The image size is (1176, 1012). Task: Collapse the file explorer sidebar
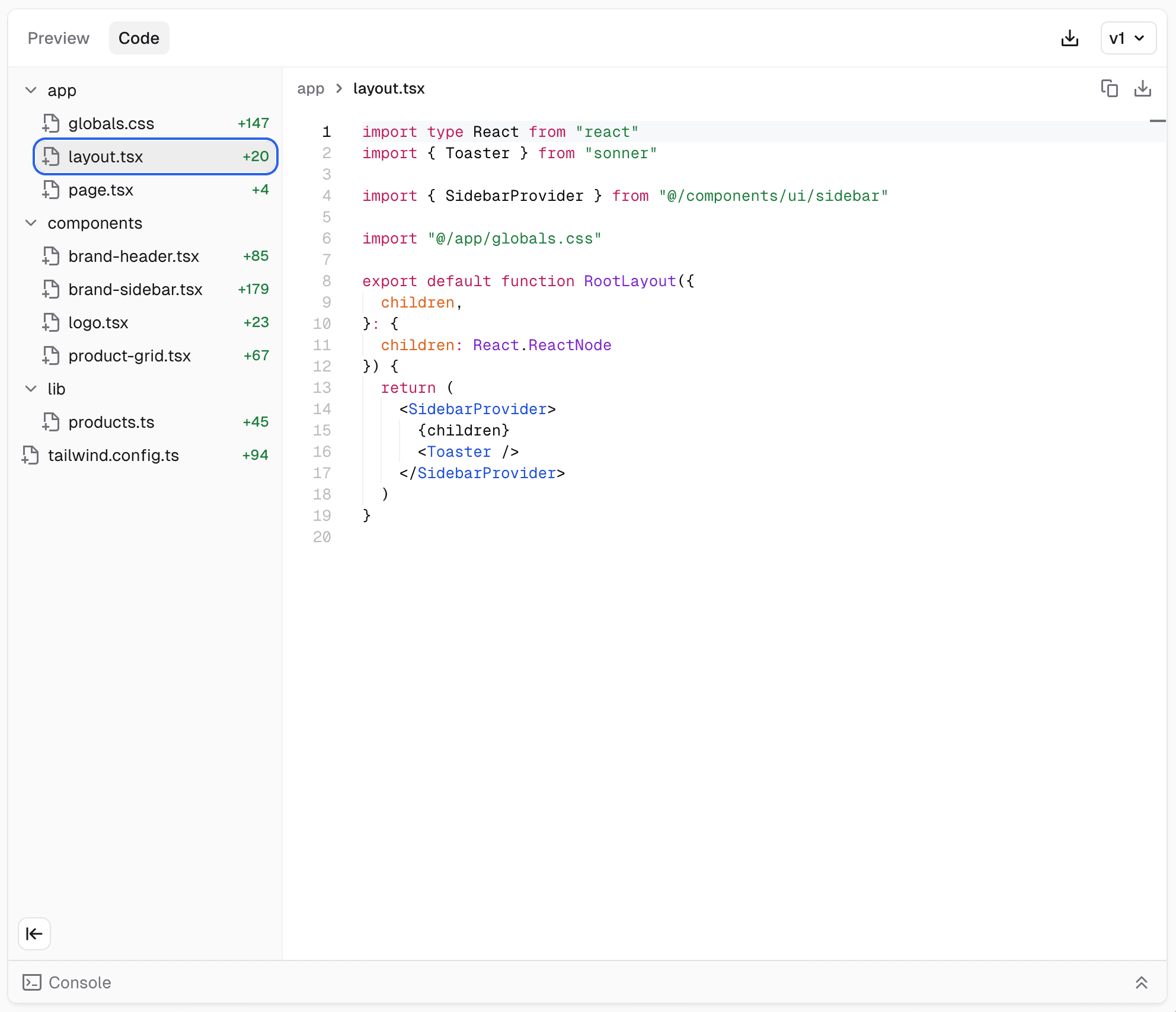[x=34, y=933]
